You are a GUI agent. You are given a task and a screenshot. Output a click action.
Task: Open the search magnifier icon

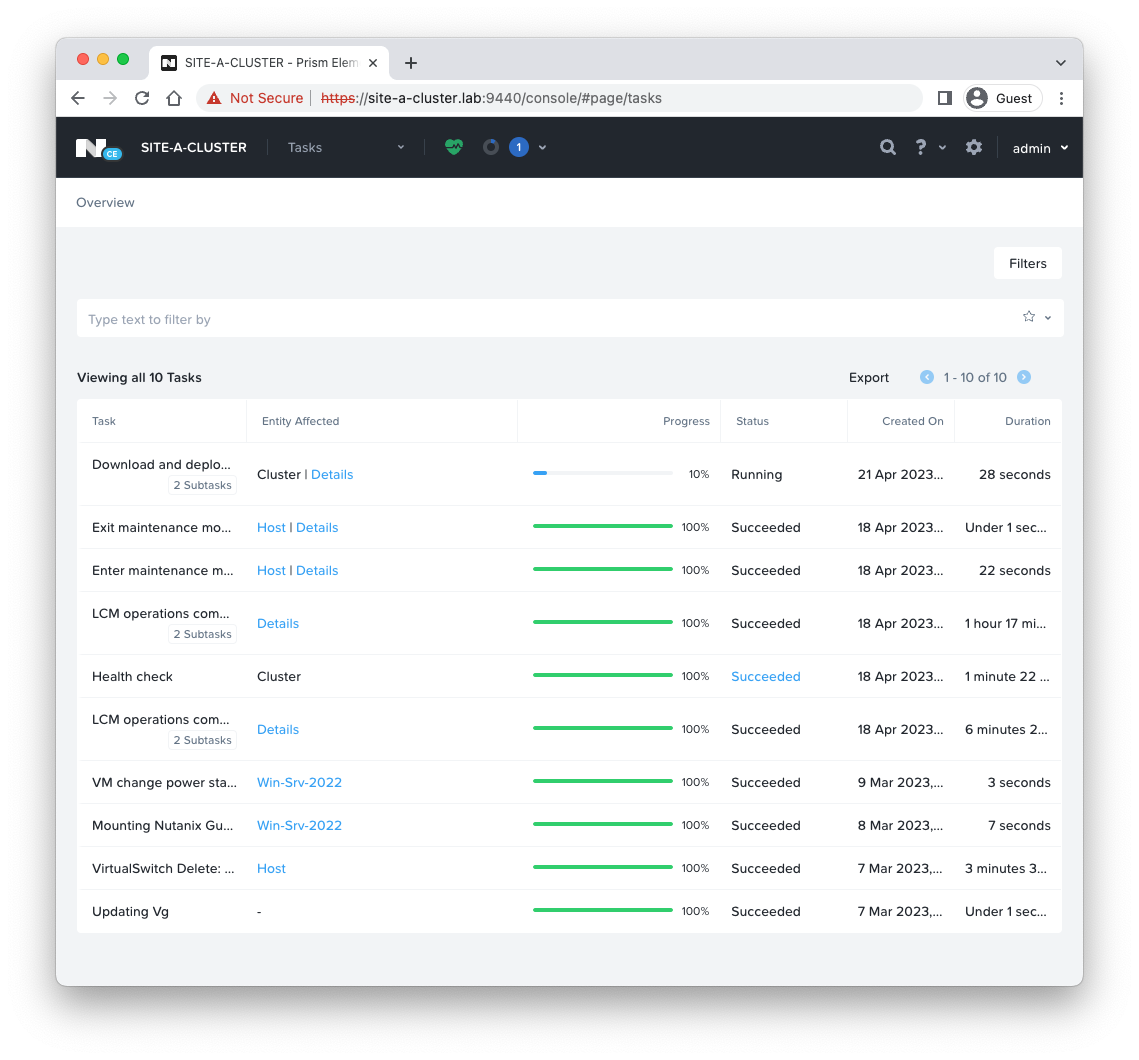pos(887,147)
